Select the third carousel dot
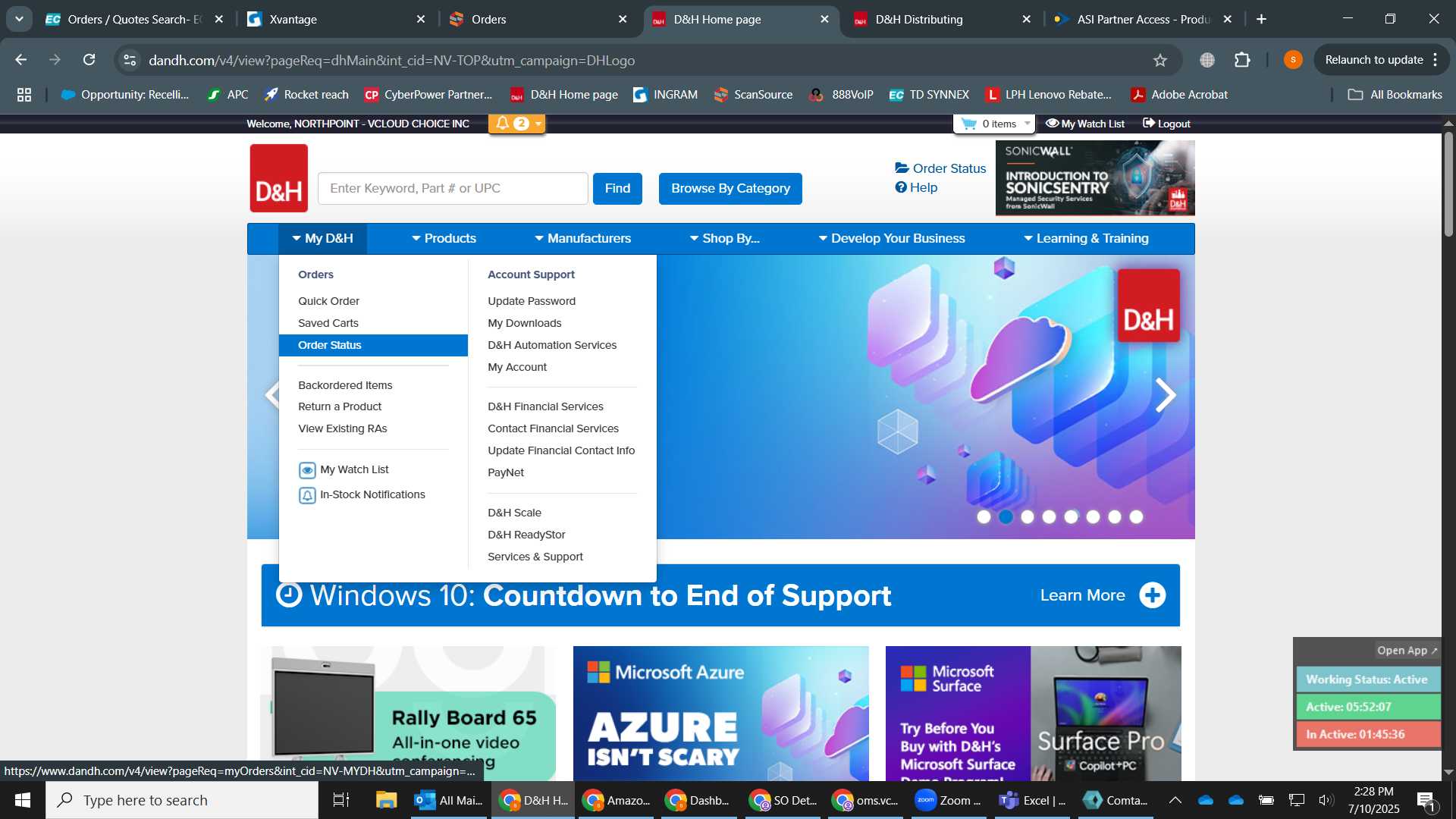The image size is (1456, 819). pyautogui.click(x=1028, y=517)
